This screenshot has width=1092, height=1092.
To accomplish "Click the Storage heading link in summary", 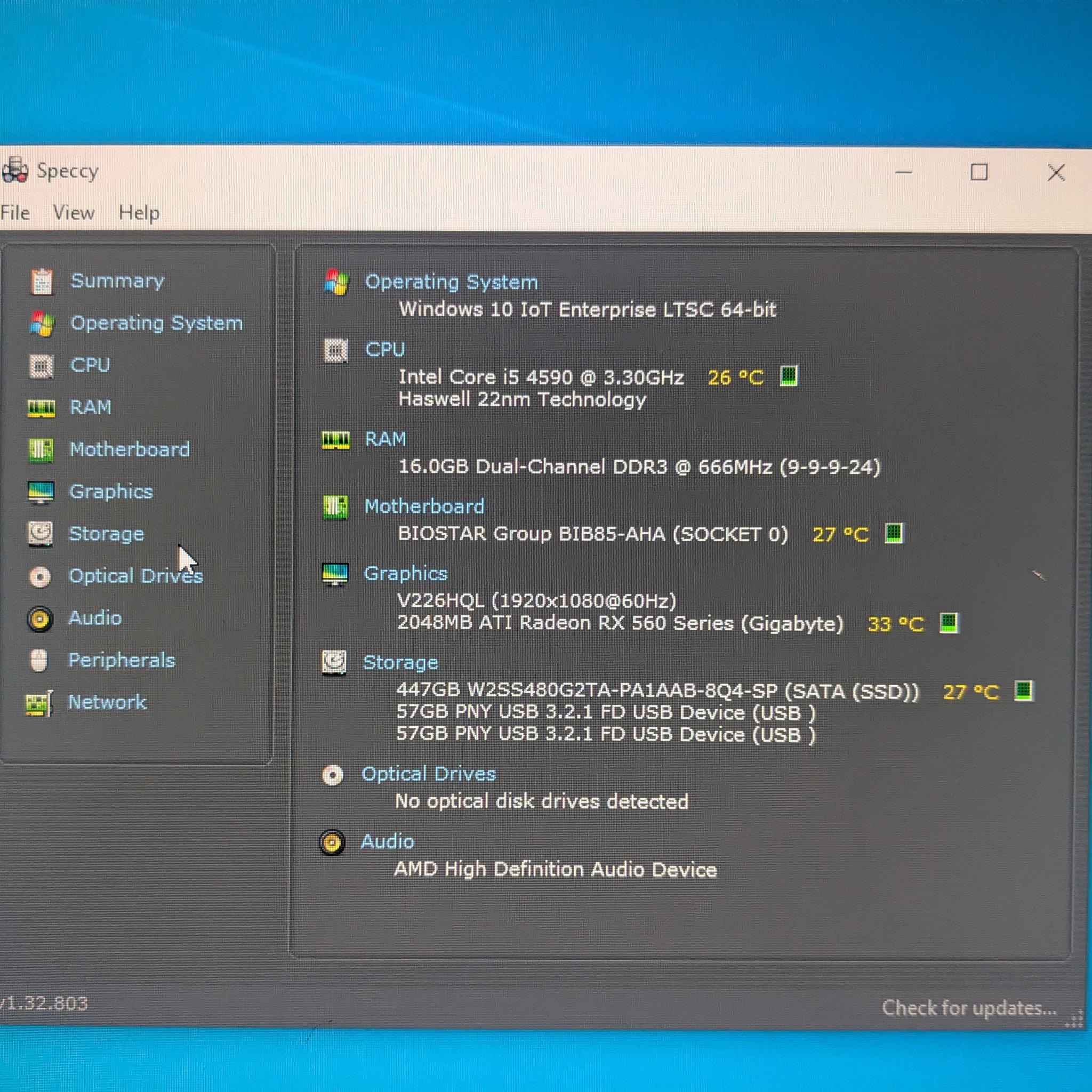I will tap(401, 662).
